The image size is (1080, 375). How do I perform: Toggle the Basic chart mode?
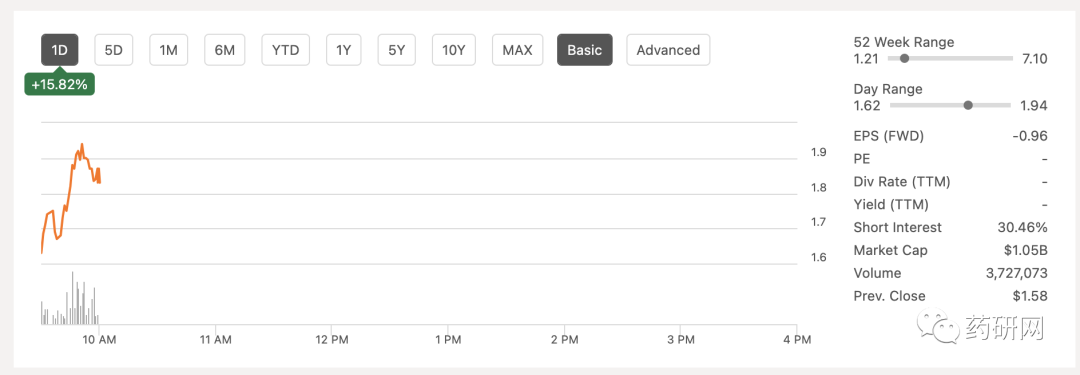click(585, 50)
